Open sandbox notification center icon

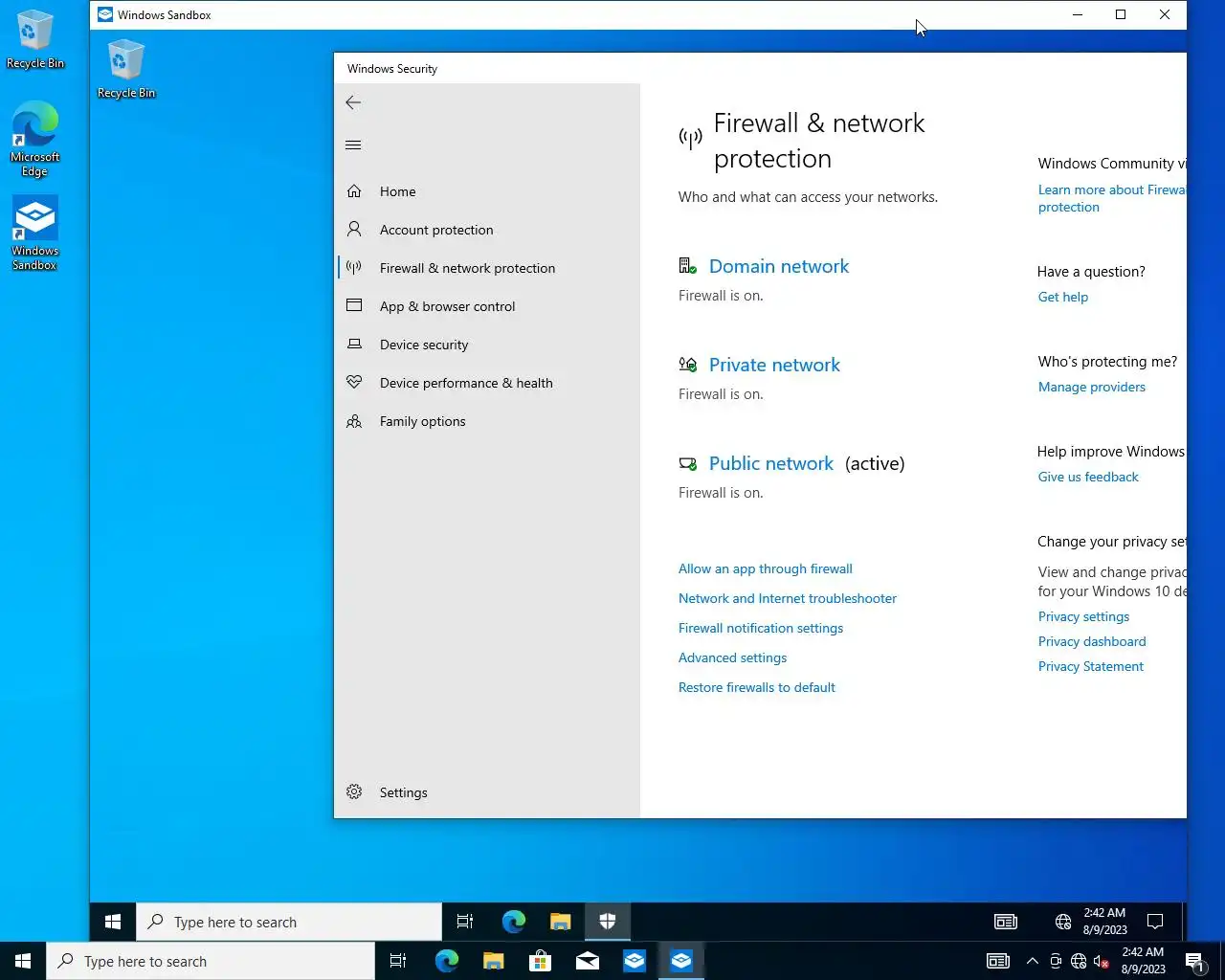(x=1155, y=922)
